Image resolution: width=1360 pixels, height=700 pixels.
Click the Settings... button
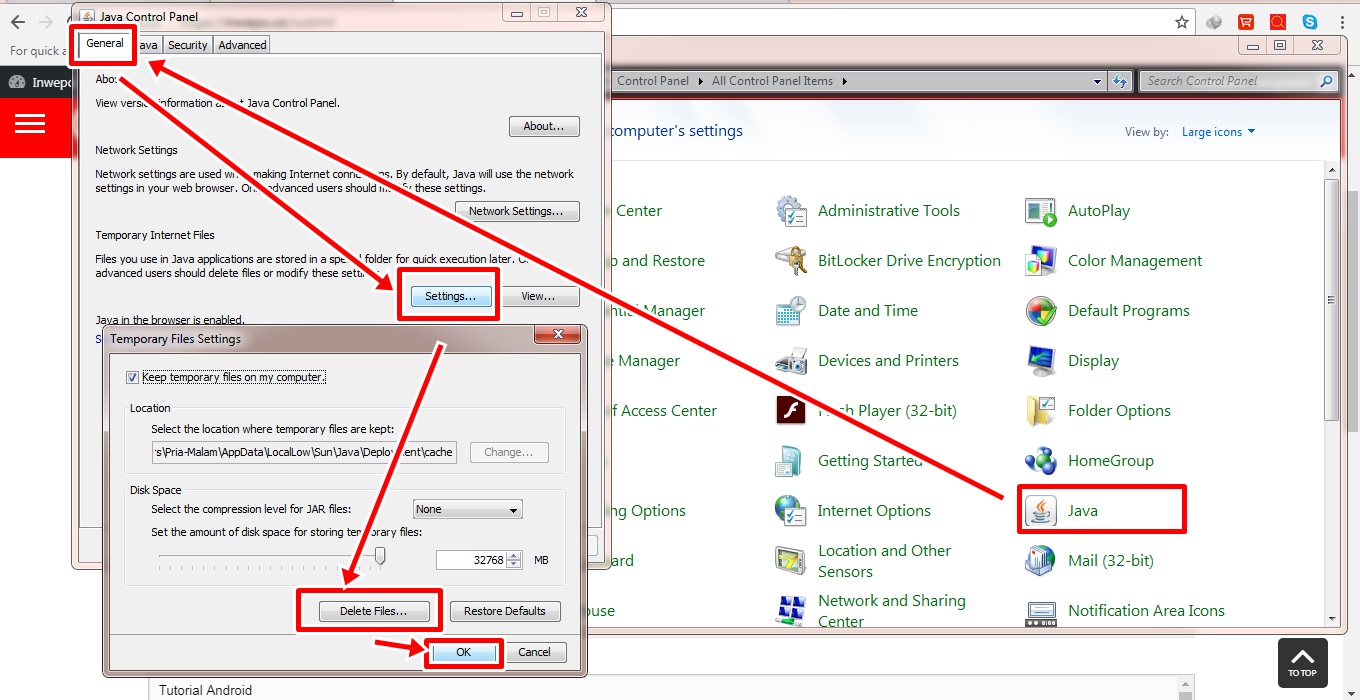450,296
